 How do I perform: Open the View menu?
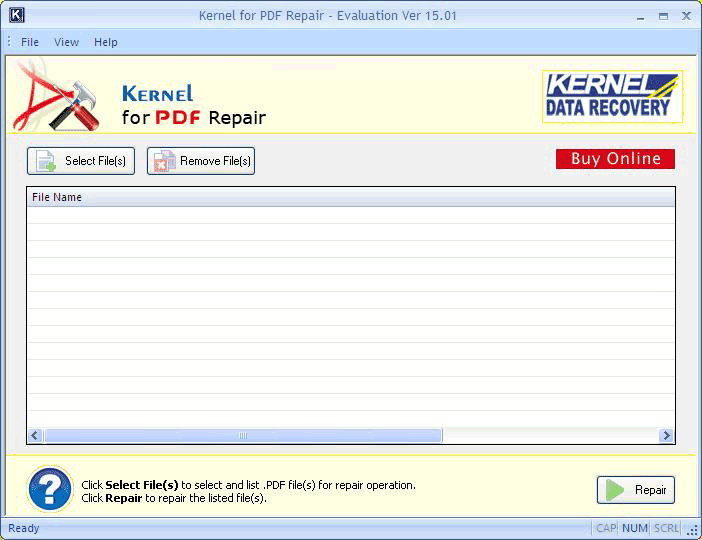point(67,42)
